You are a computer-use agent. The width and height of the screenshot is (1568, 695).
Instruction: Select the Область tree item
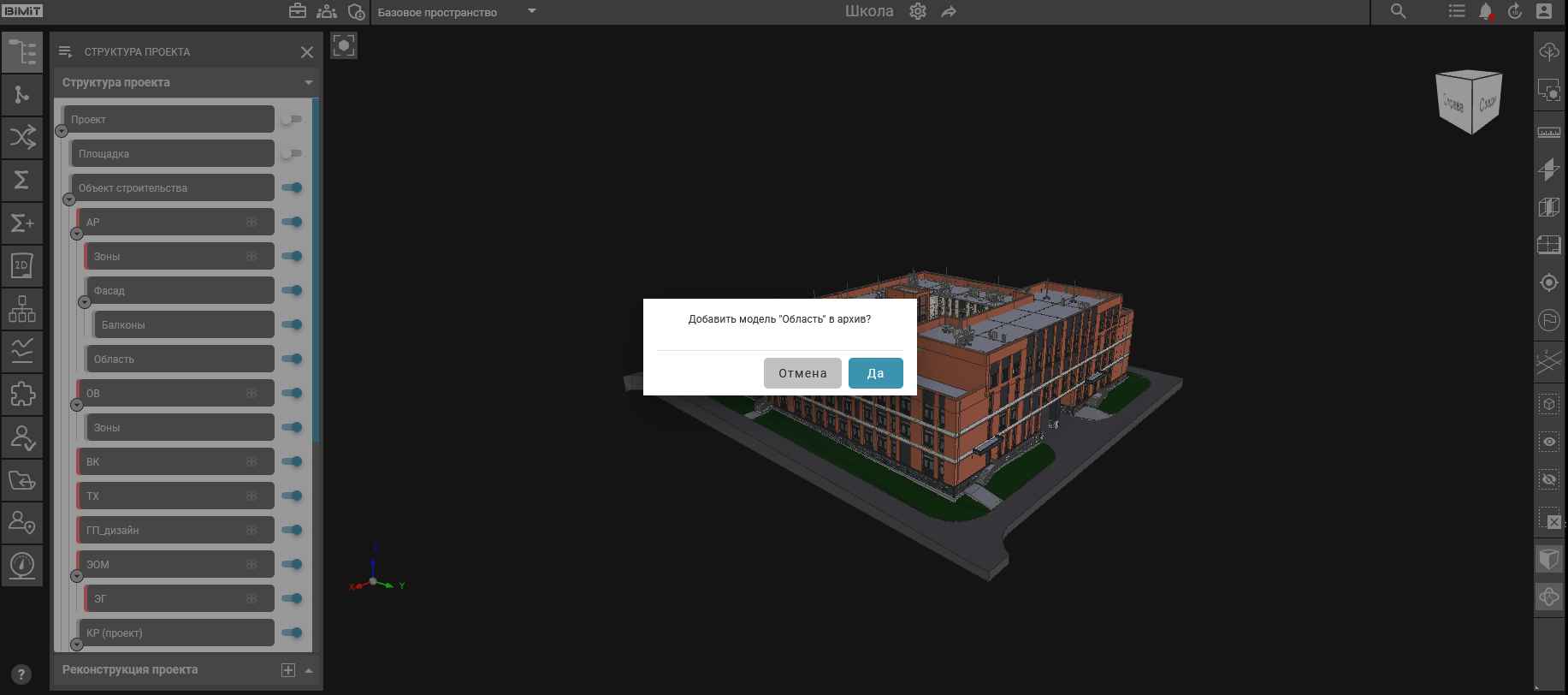tap(180, 359)
